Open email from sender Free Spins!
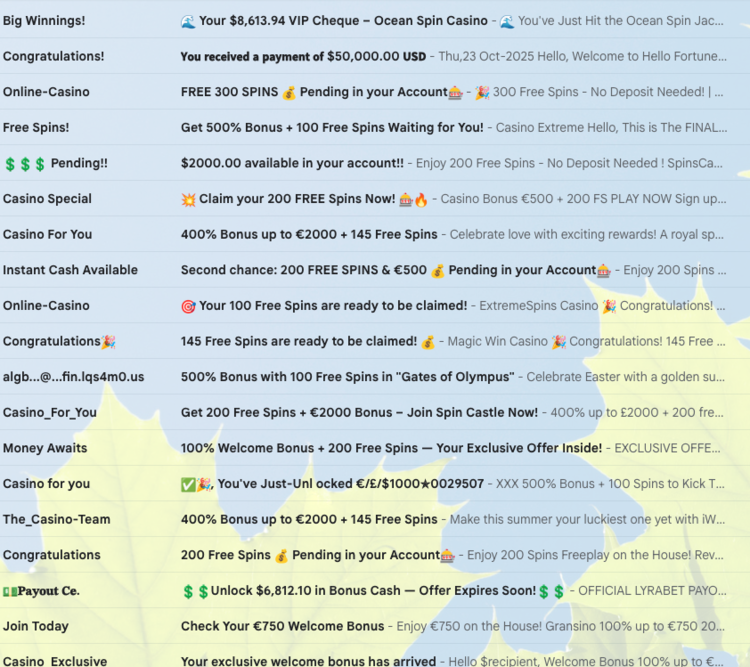This screenshot has height=667, width=750. click(x=36, y=127)
